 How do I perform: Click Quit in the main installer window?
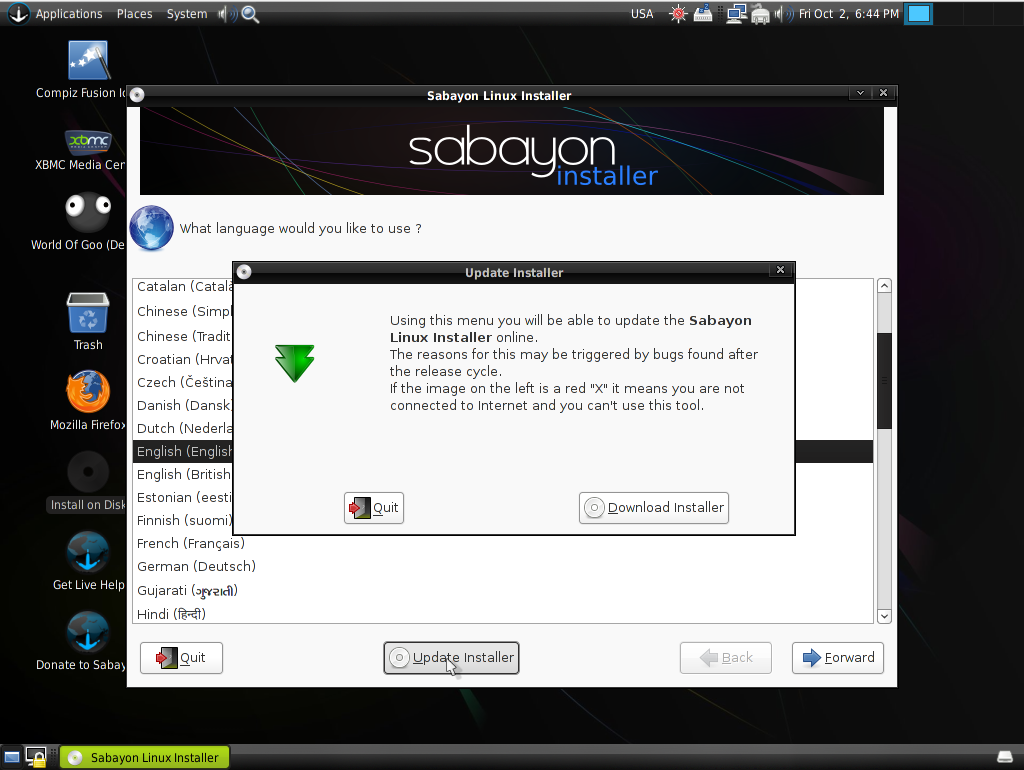tap(182, 658)
